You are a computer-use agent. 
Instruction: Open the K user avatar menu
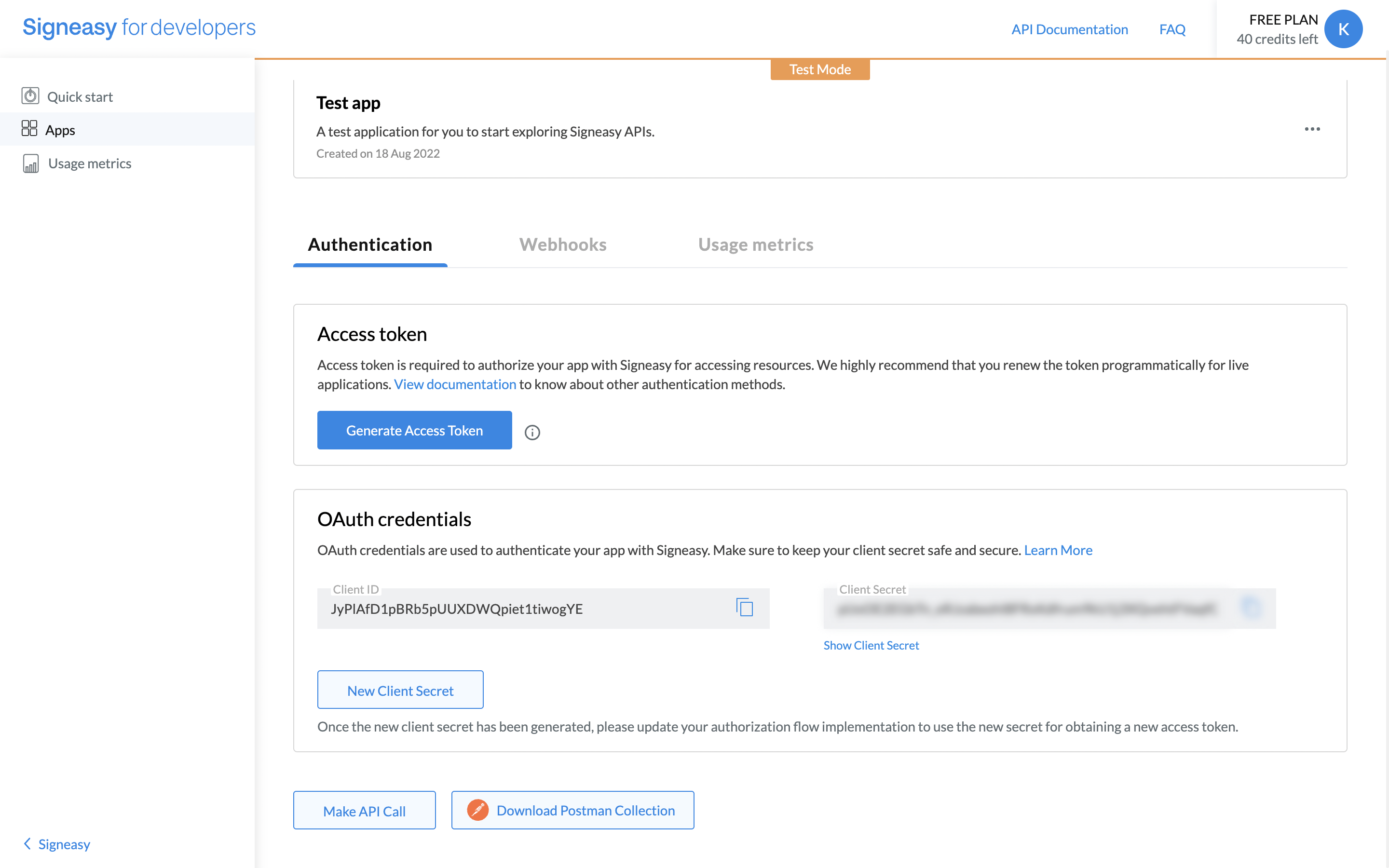point(1343,29)
